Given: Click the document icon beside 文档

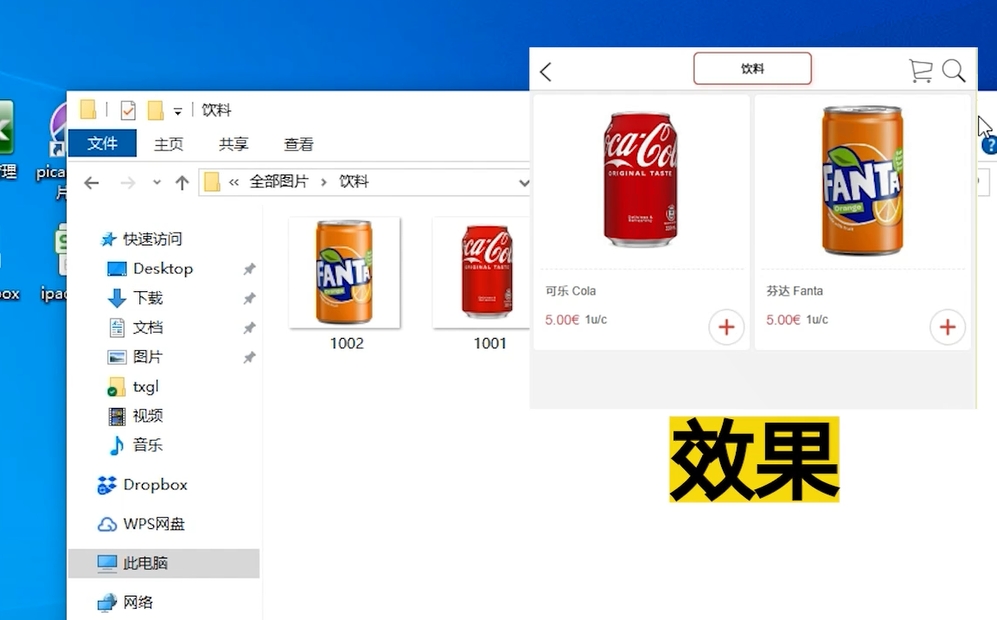Looking at the screenshot, I should coord(117,328).
